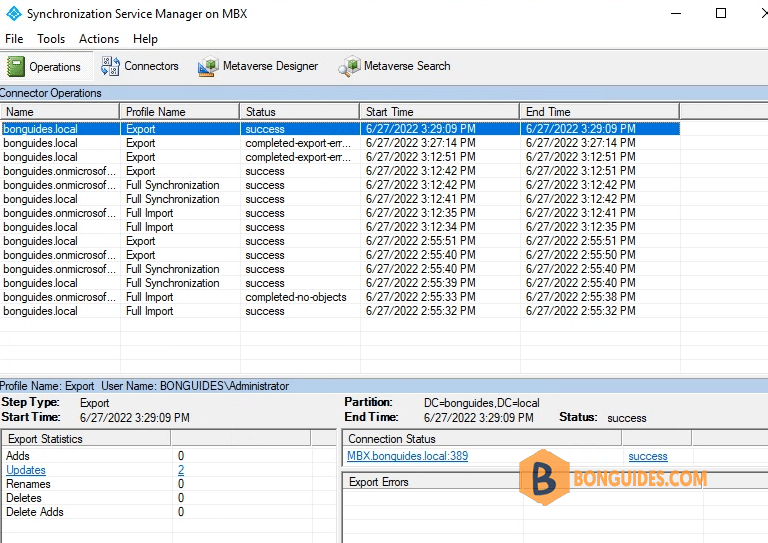
Task: Click the Renames row in Export Statistics
Action: click(x=168, y=484)
